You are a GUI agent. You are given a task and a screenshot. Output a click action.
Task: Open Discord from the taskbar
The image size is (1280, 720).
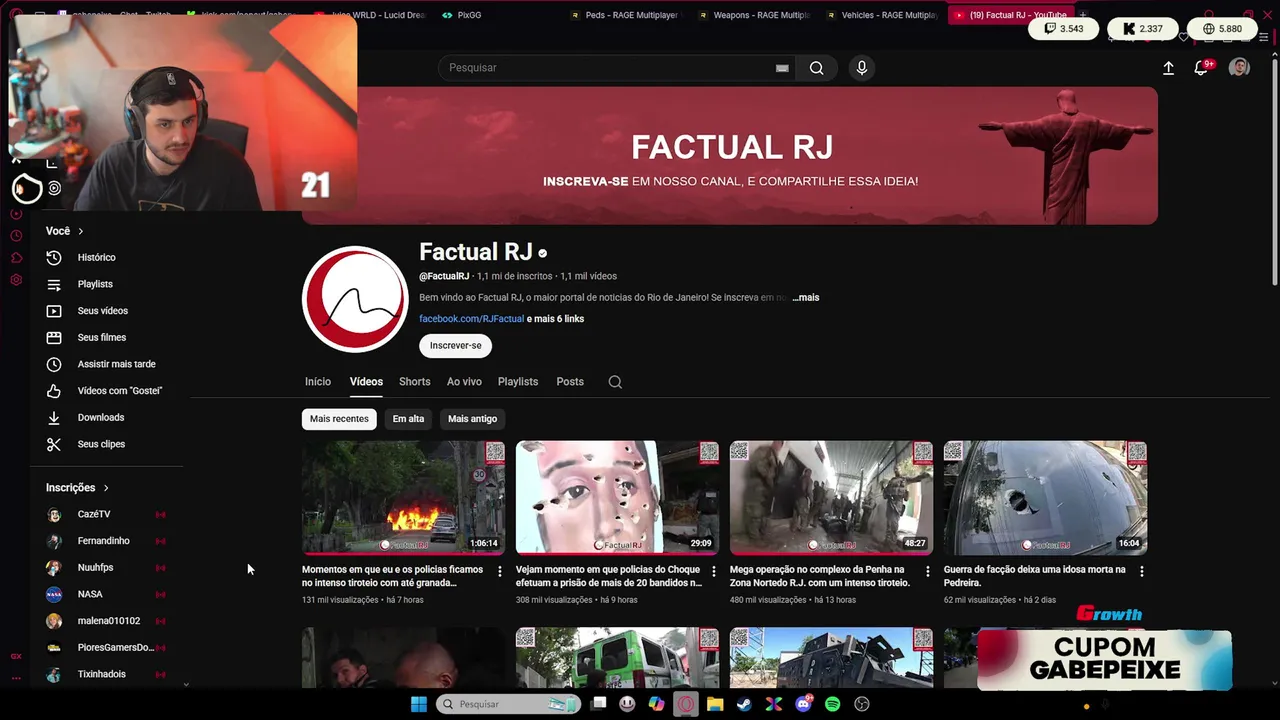[803, 704]
